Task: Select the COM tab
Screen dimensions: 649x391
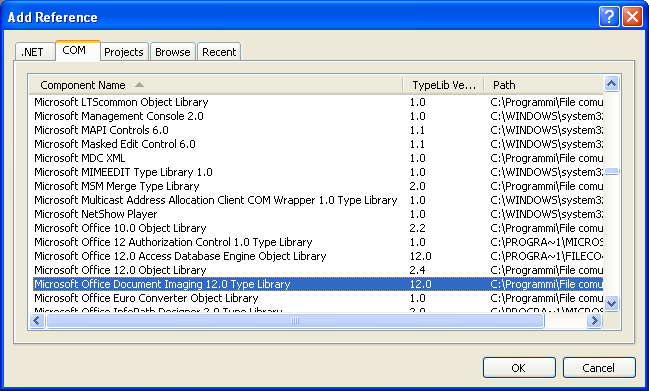Action: tap(77, 50)
